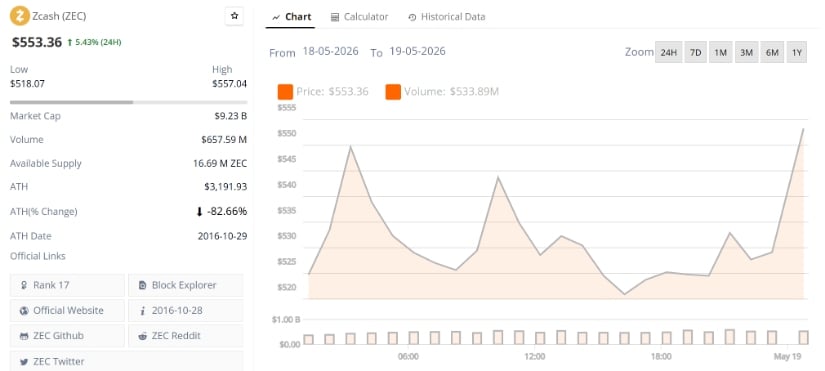Click the ATH change -82.66%
The image size is (825, 371).
[222, 212]
